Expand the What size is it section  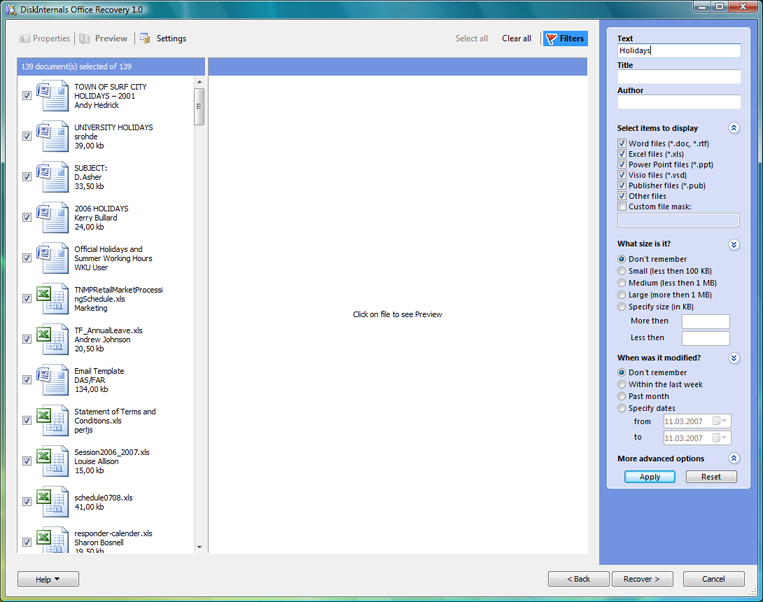[734, 244]
